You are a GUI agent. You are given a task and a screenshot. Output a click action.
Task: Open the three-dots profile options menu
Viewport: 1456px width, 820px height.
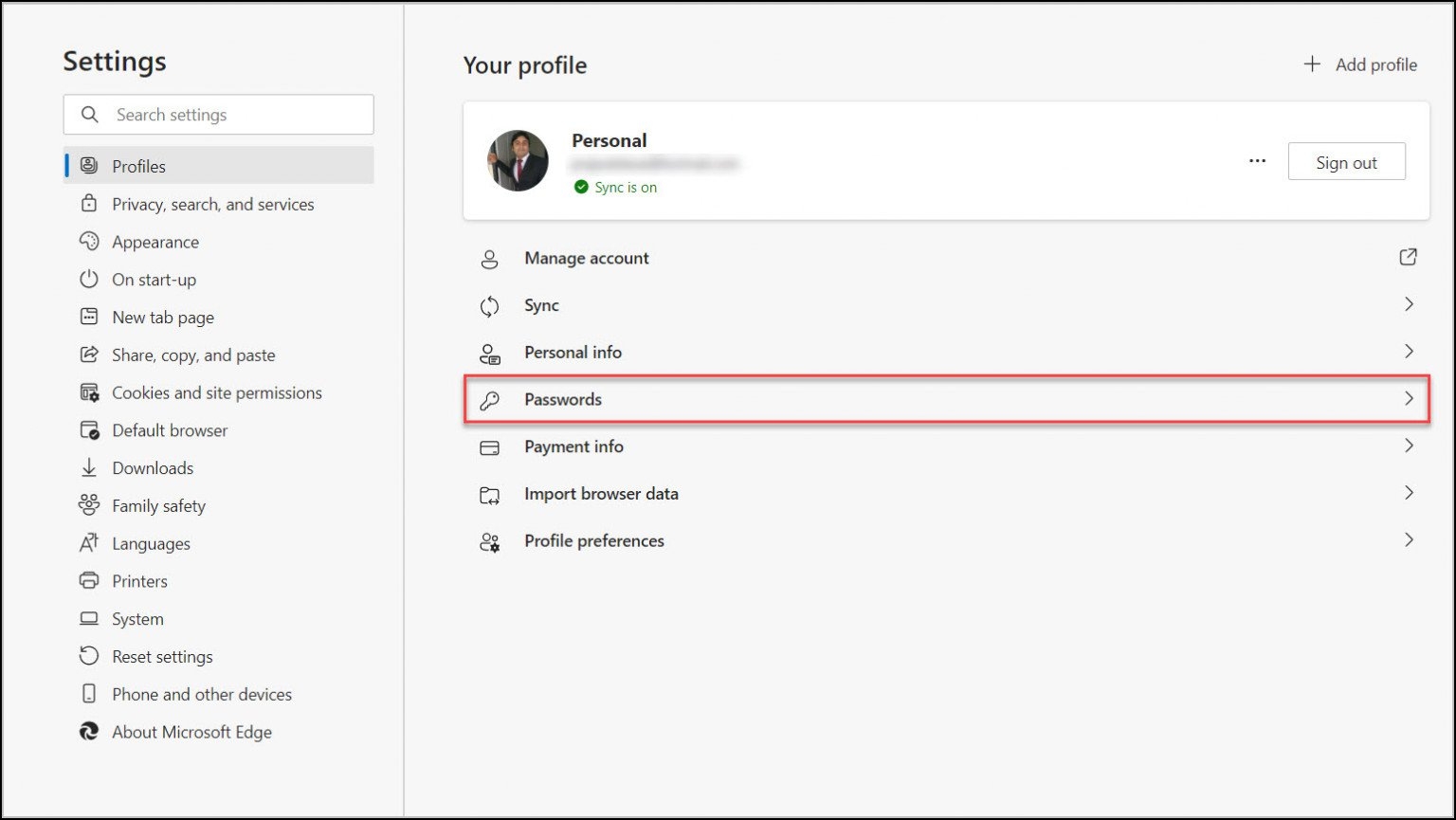coord(1257,161)
